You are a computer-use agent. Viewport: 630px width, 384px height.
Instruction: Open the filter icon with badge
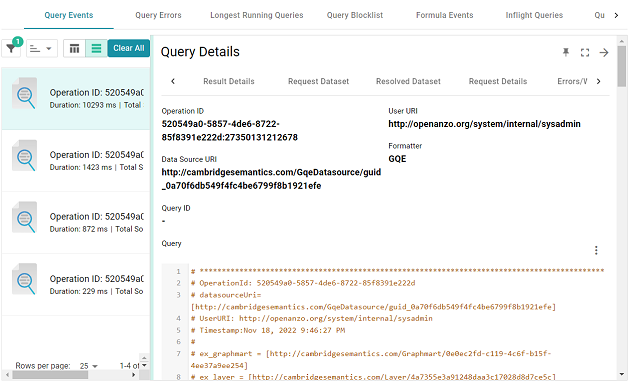click(x=11, y=48)
